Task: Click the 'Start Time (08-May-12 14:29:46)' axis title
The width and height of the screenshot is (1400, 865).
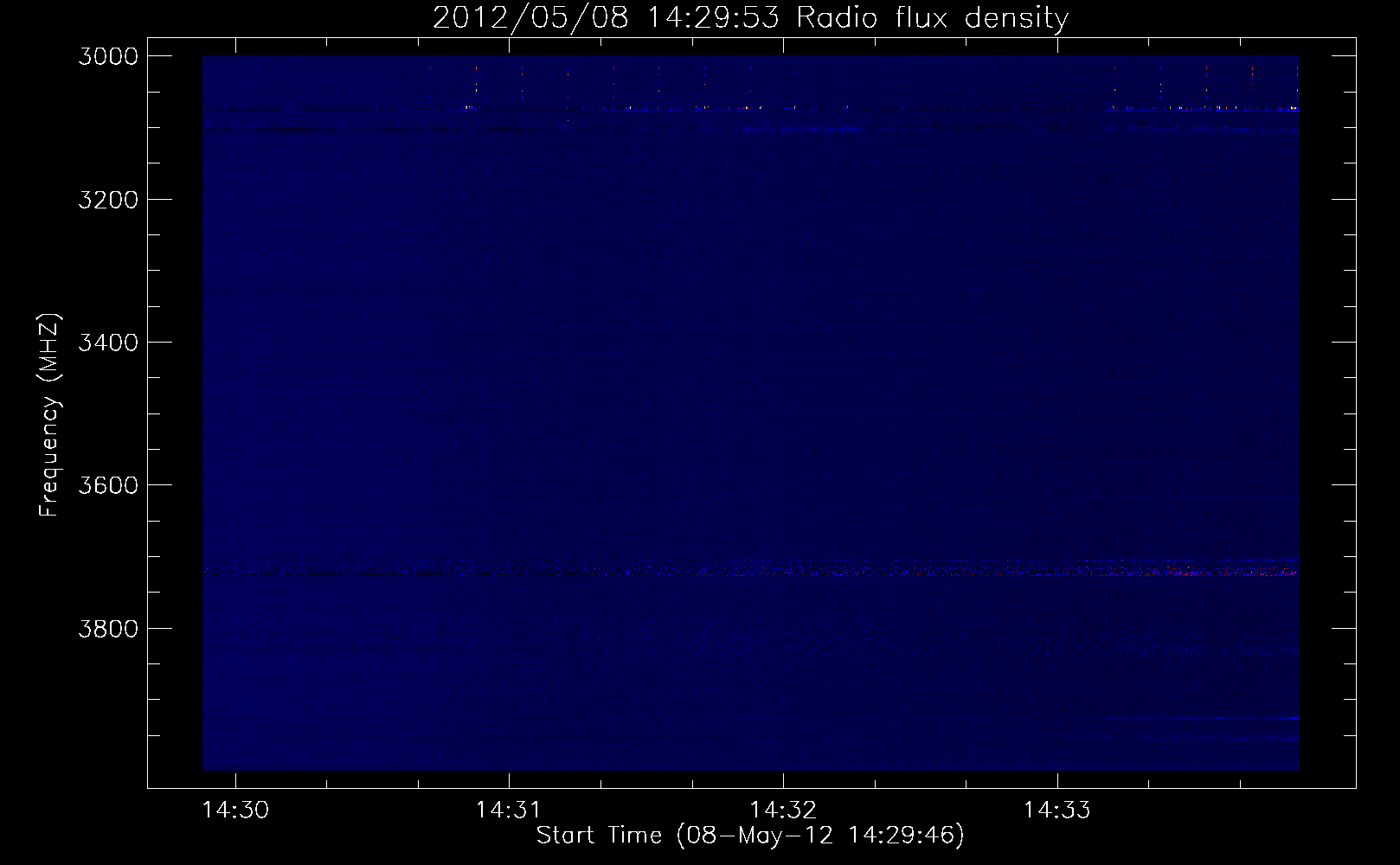Action: tap(750, 836)
